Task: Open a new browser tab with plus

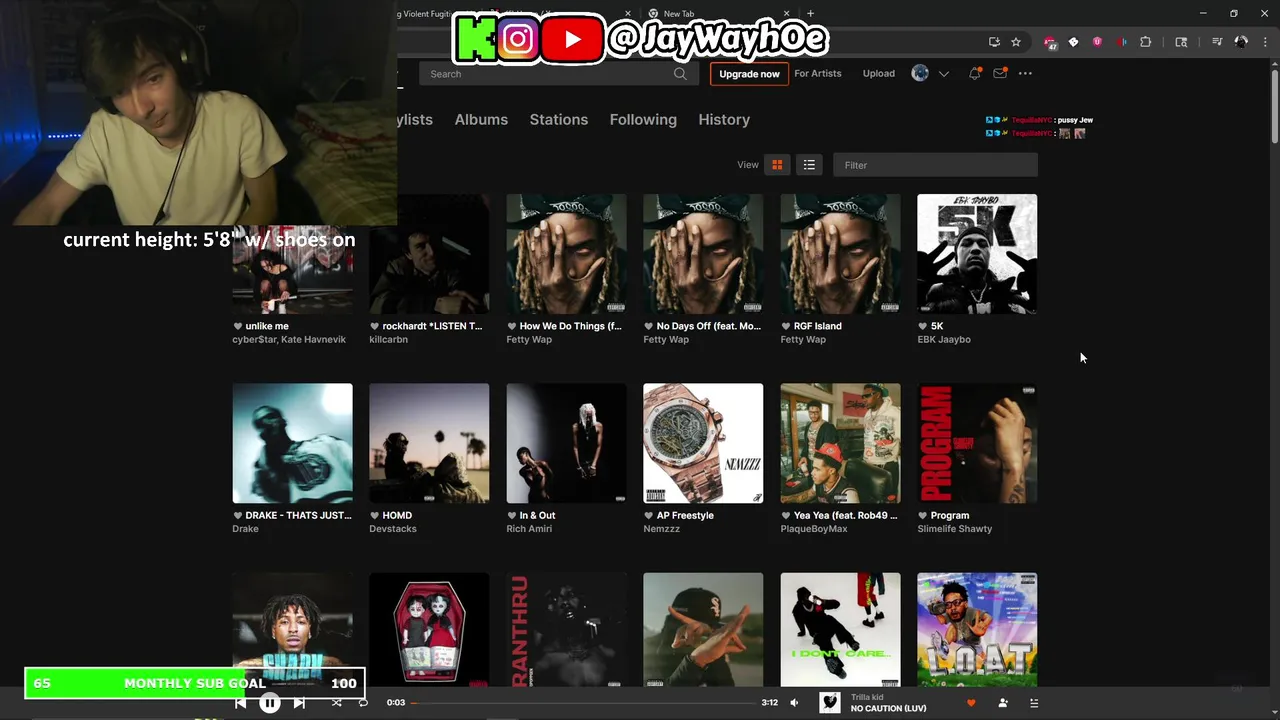Action: [x=810, y=14]
